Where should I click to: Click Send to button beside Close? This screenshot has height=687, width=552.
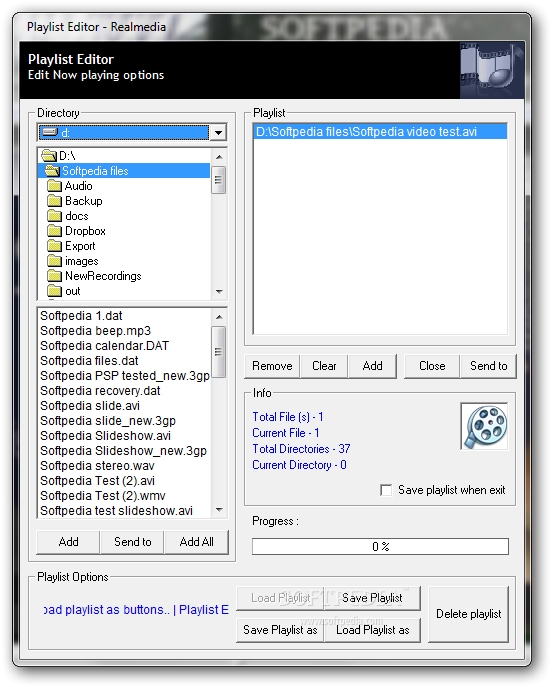coord(488,366)
